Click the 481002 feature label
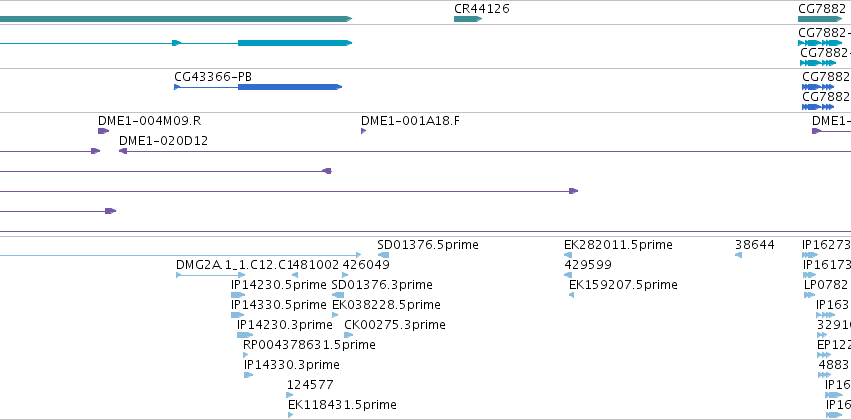 point(315,265)
